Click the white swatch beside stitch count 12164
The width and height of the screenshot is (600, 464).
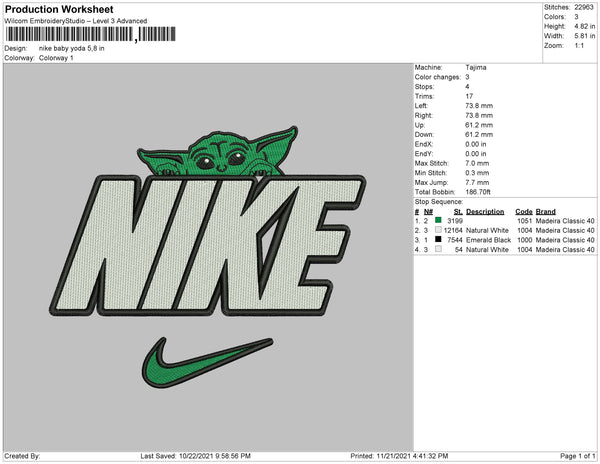tap(438, 230)
